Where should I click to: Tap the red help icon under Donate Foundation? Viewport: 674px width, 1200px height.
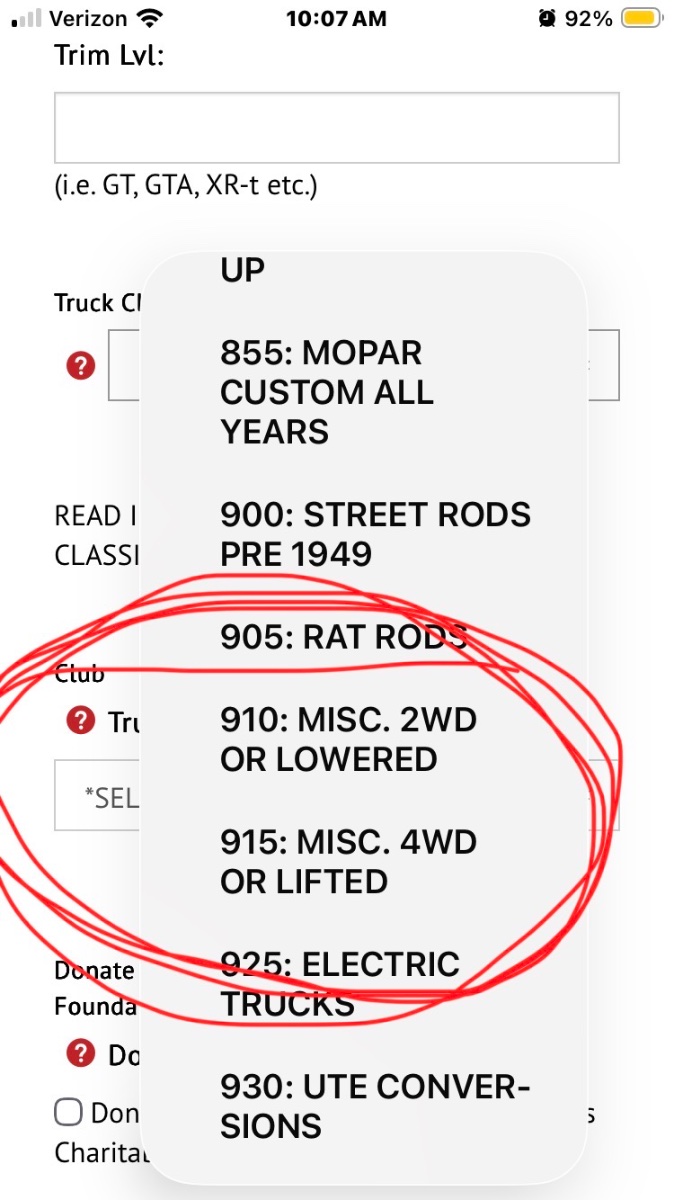pos(80,1054)
